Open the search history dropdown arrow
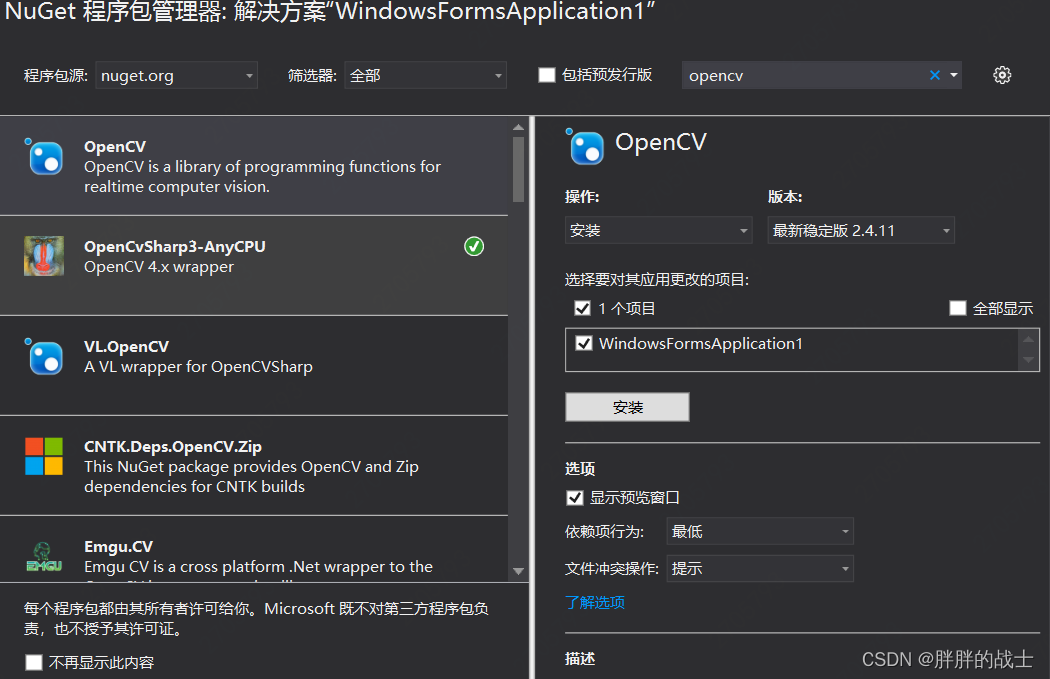The height and width of the screenshot is (679, 1050). [954, 75]
